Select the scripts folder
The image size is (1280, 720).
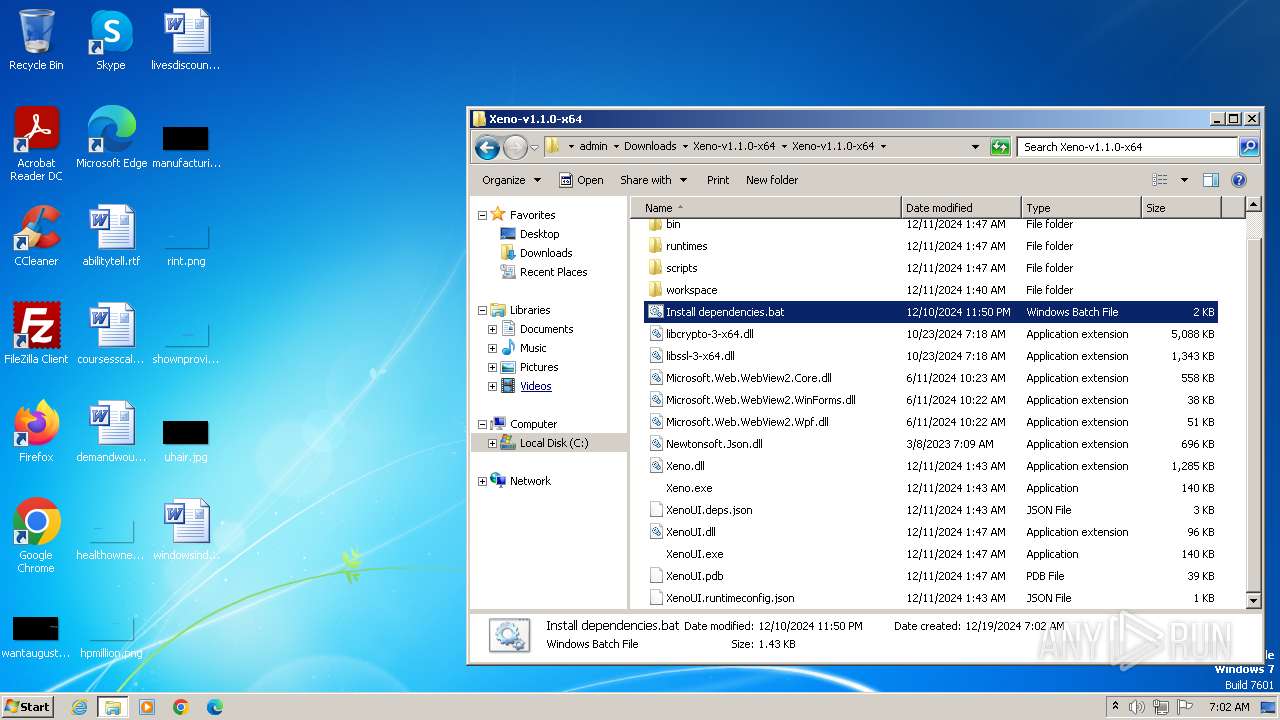(681, 268)
